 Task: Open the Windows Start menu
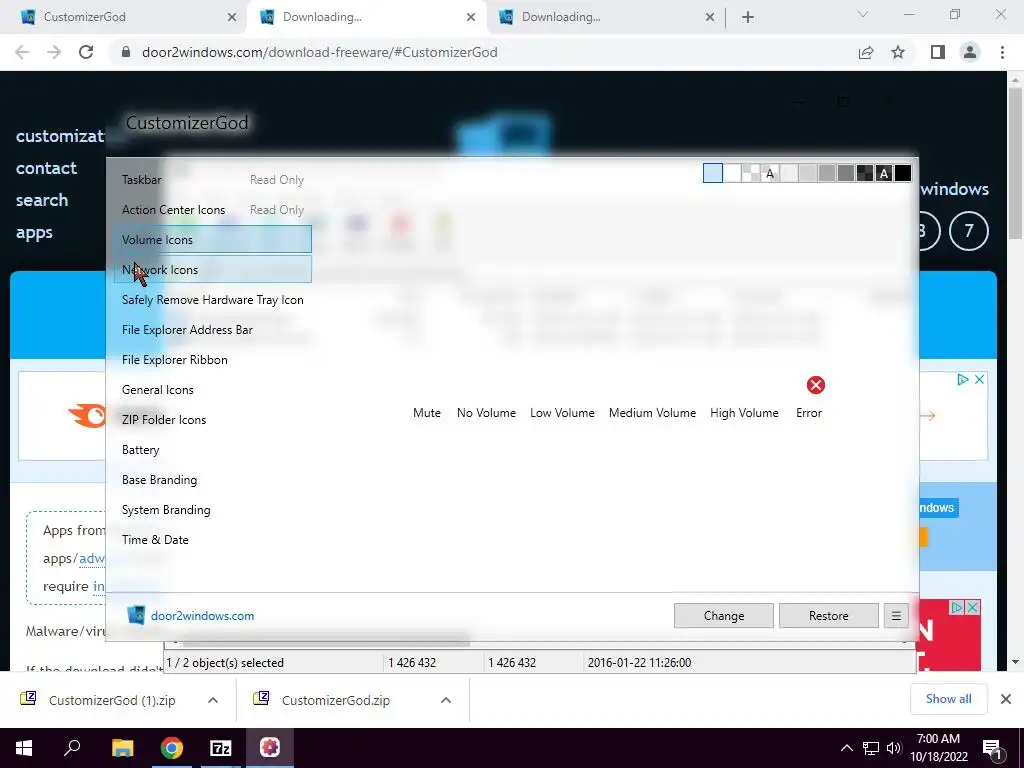coord(24,748)
